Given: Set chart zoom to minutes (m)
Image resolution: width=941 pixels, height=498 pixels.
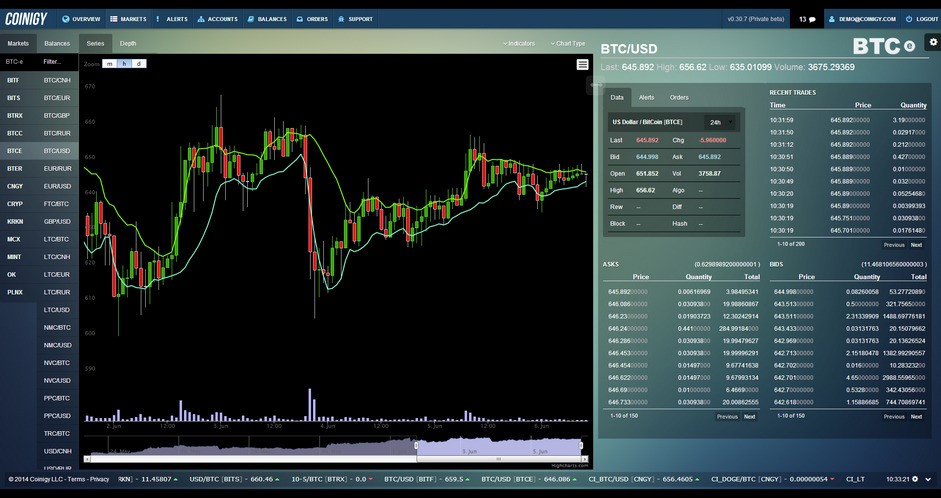Looking at the screenshot, I should click(110, 64).
